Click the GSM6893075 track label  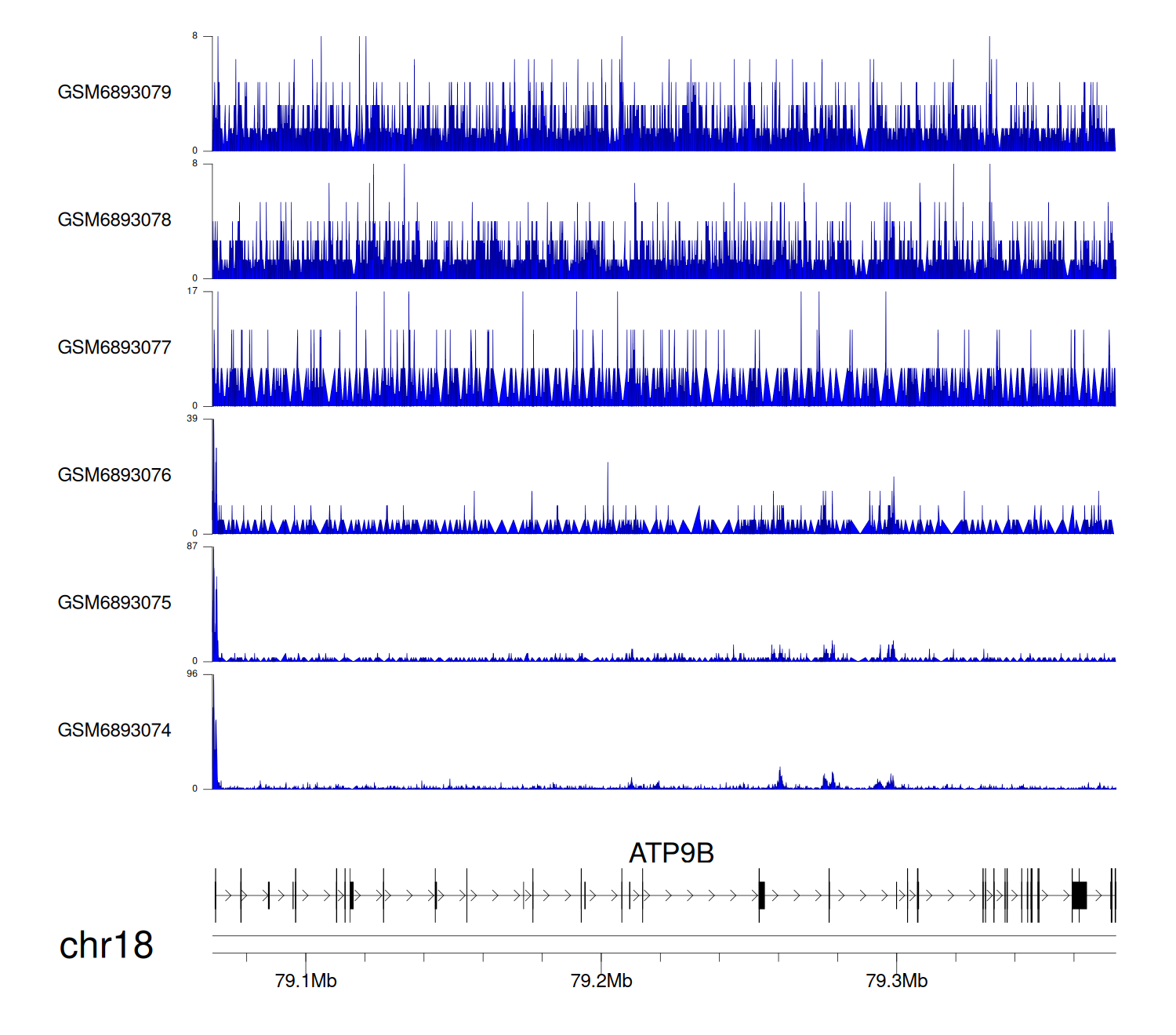[114, 603]
